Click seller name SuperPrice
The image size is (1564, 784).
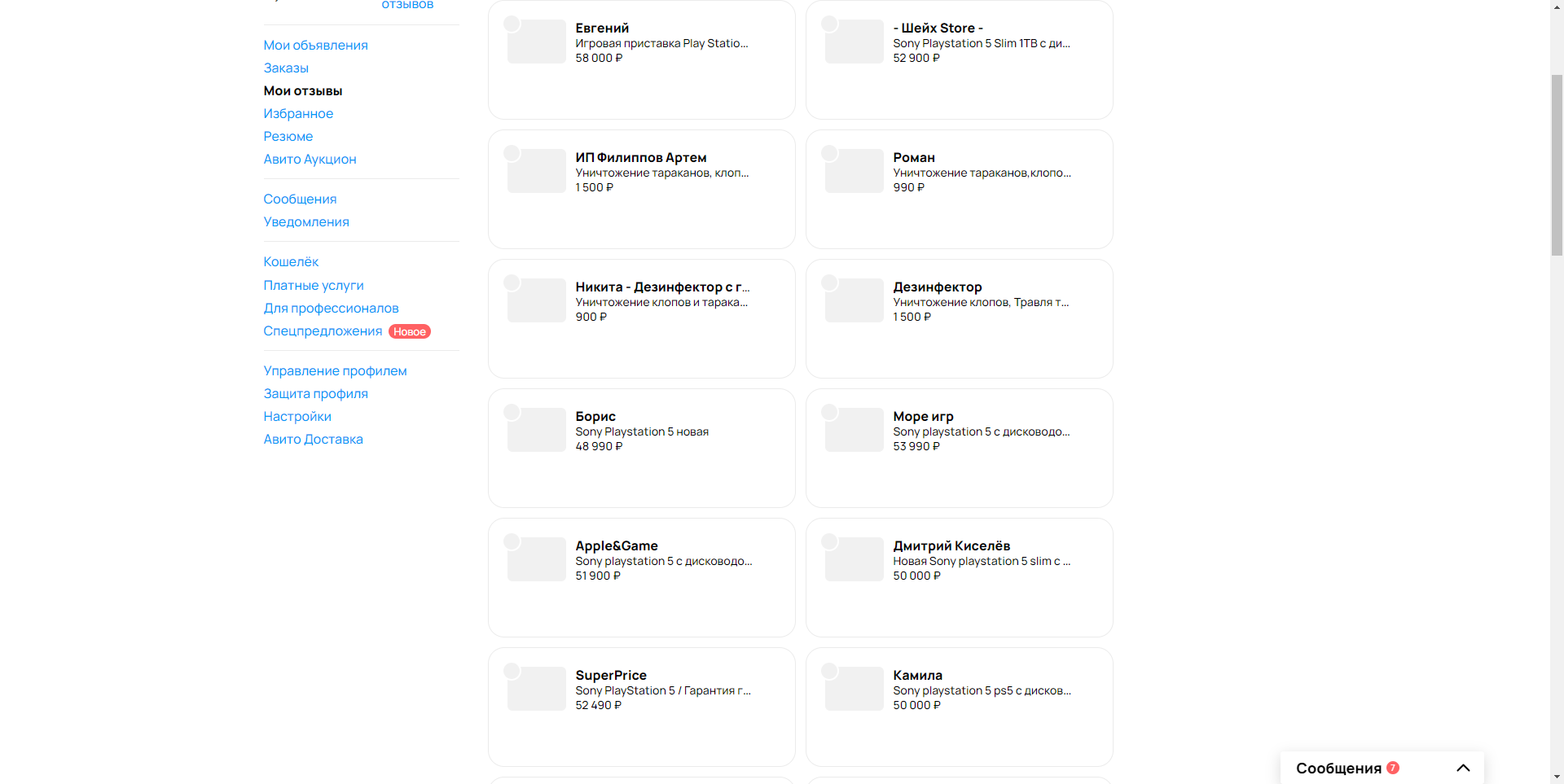coord(611,675)
